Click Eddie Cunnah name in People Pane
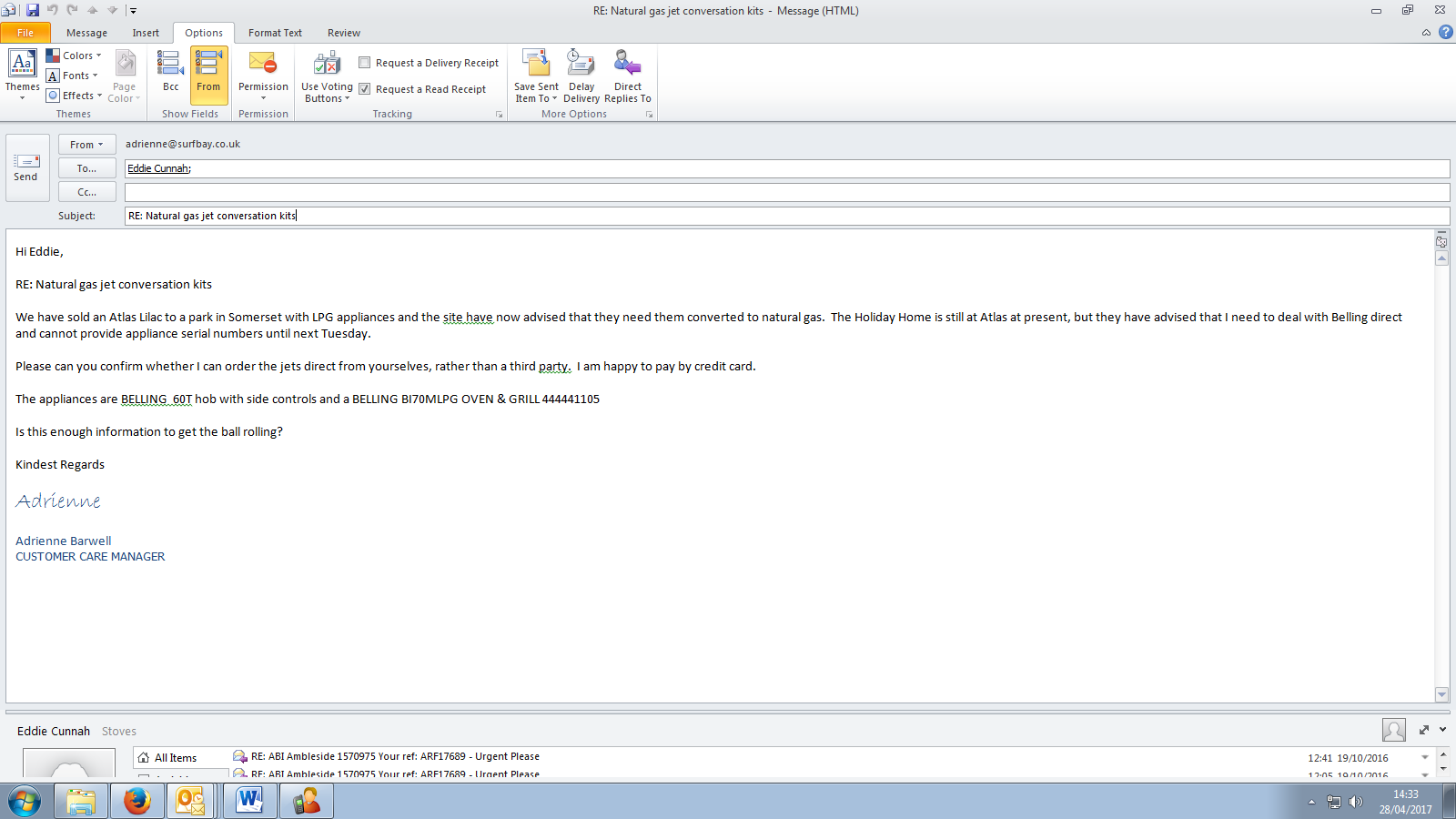 [54, 731]
